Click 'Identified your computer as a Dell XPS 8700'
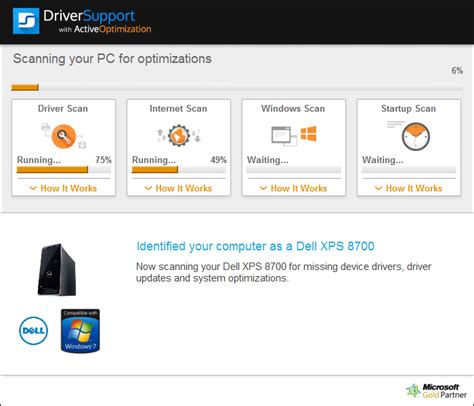Image resolution: width=474 pixels, height=406 pixels. [x=255, y=246]
